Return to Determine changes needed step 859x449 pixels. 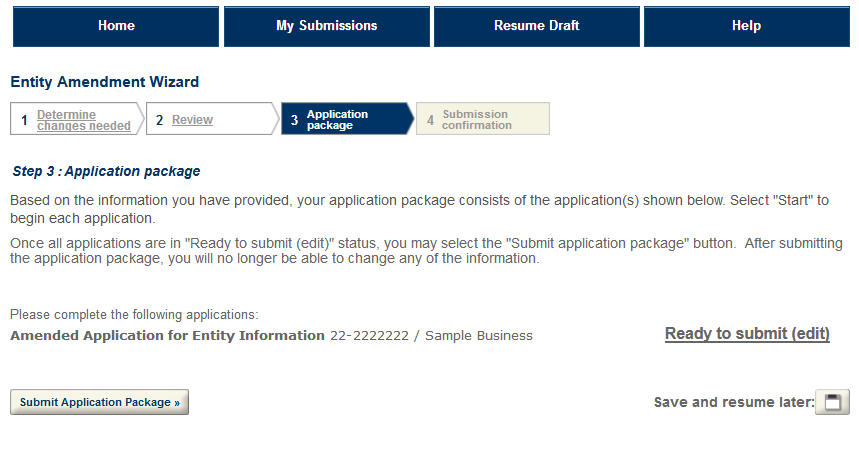[x=83, y=120]
